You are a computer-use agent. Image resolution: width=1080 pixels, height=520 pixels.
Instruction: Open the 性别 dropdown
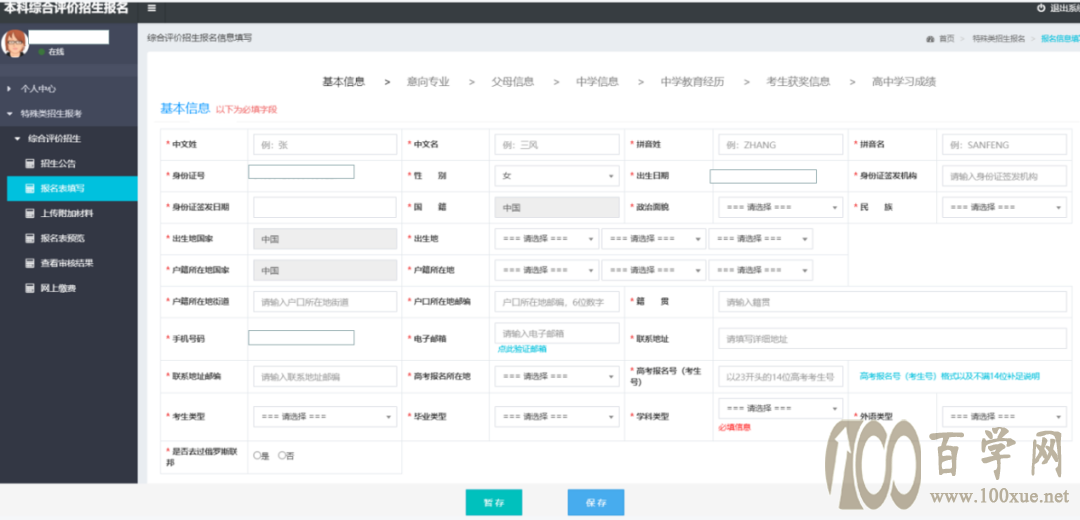tap(557, 176)
